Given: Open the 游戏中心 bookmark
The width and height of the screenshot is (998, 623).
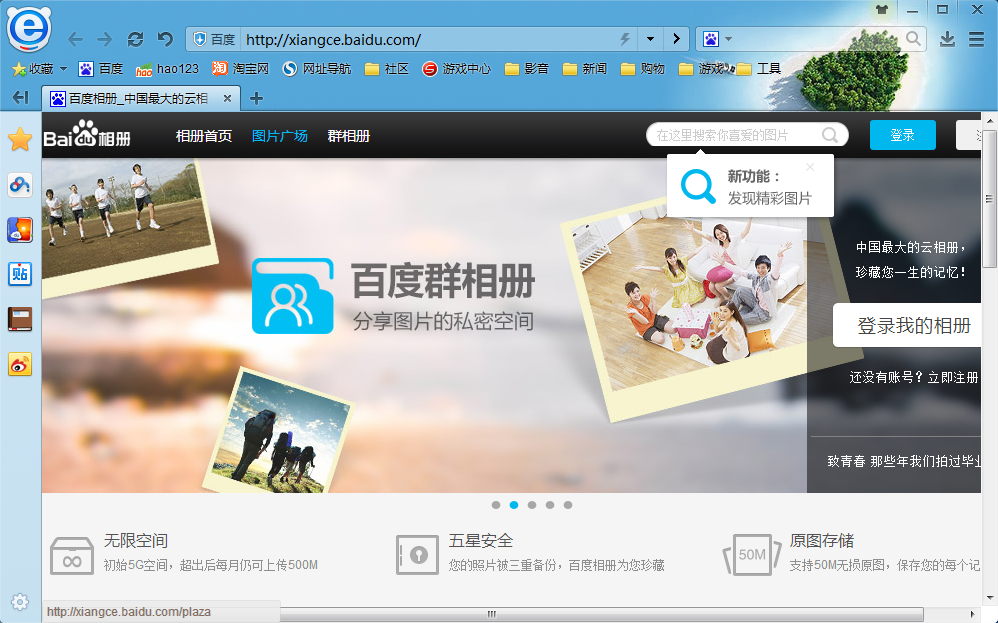Looking at the screenshot, I should point(456,68).
